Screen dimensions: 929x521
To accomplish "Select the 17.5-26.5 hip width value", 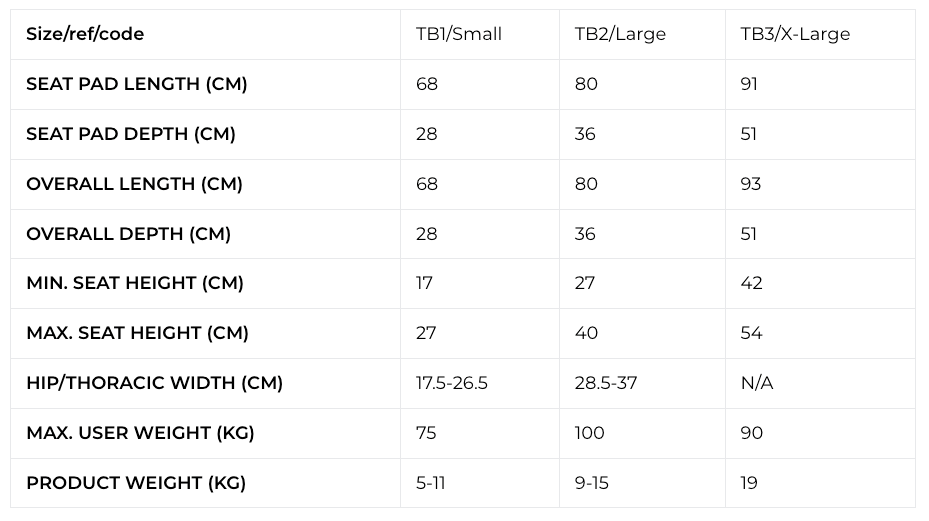I will click(452, 383).
